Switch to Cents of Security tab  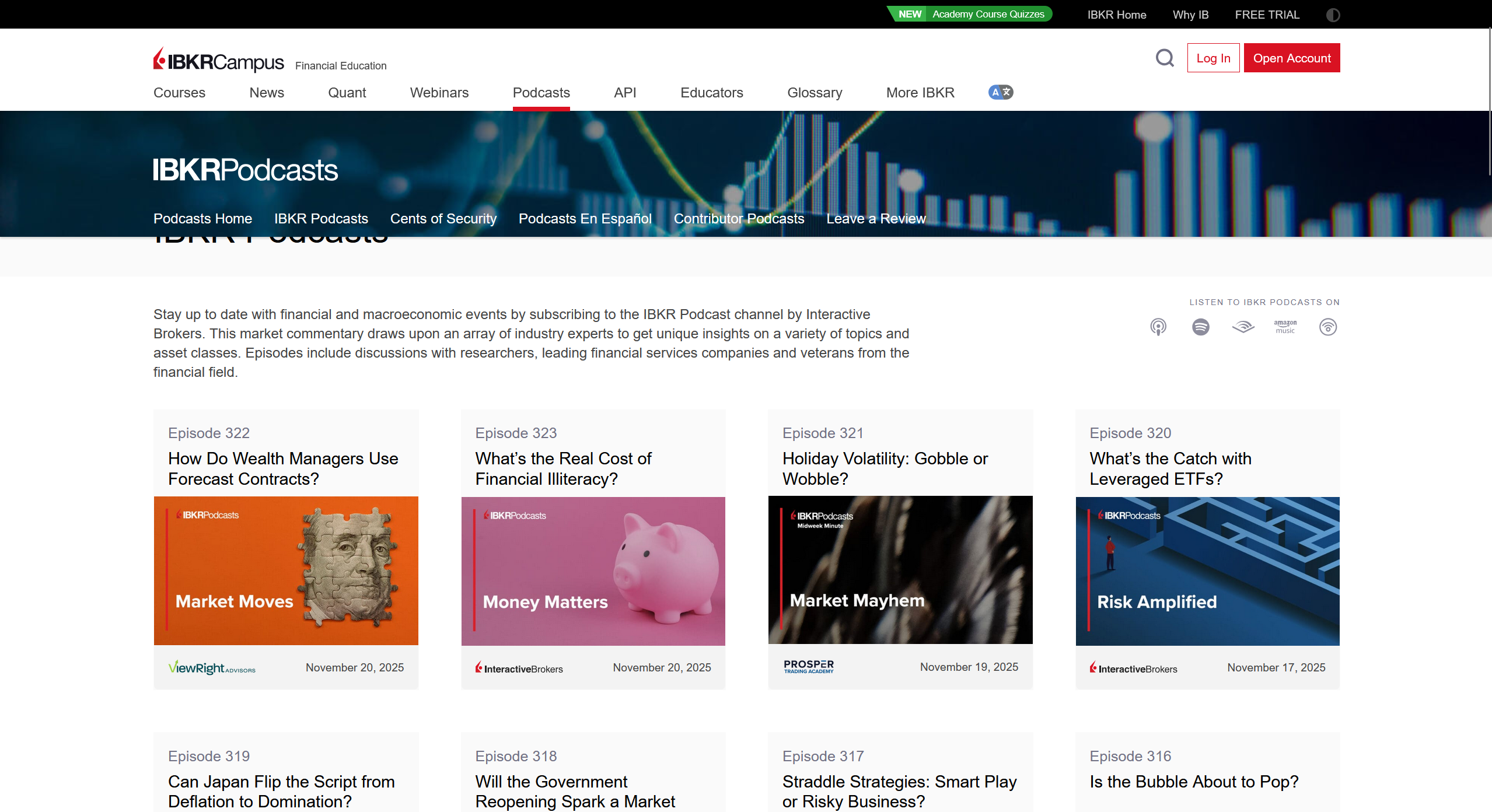click(x=443, y=219)
